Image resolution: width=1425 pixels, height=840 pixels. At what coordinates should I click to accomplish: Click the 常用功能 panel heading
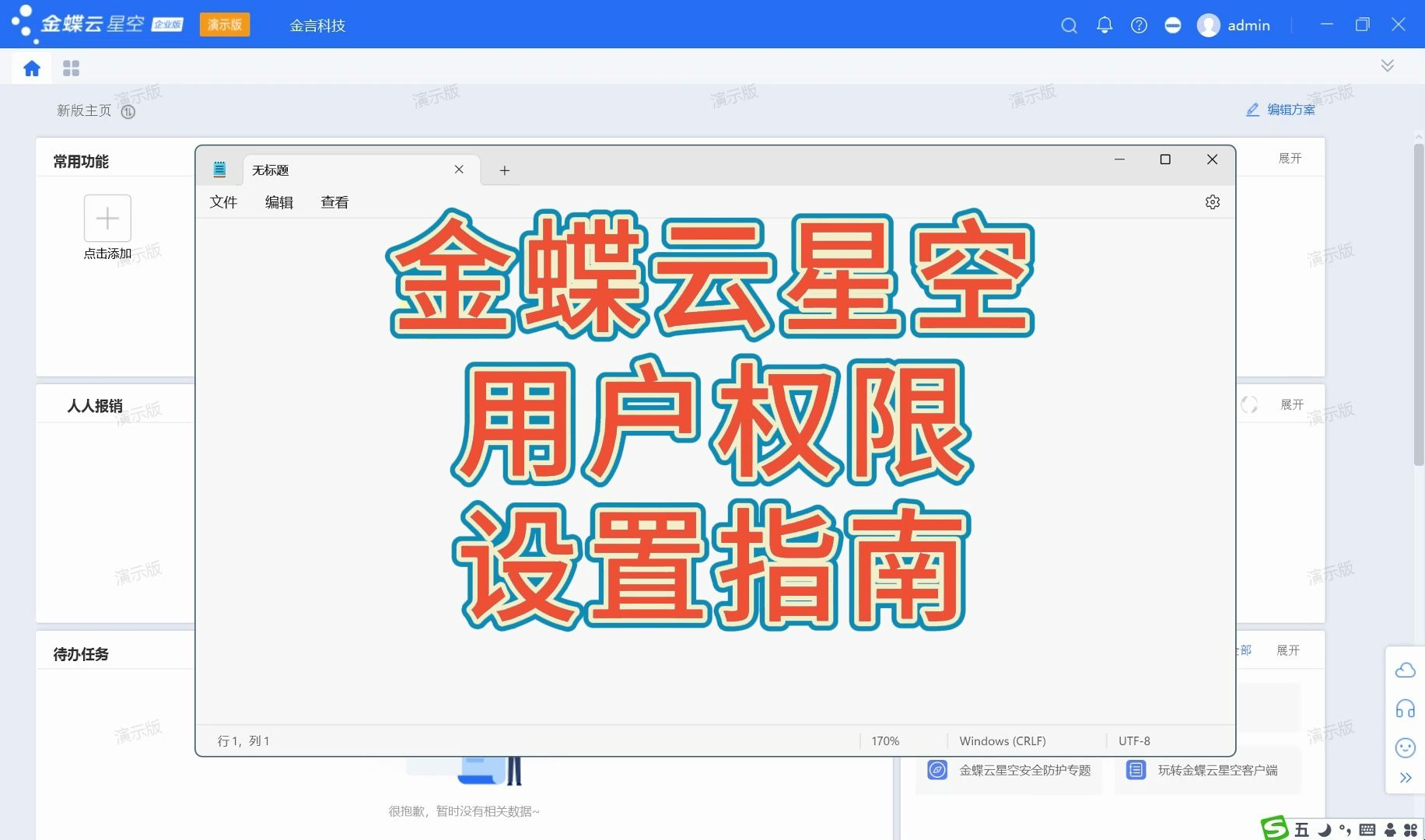(x=81, y=161)
